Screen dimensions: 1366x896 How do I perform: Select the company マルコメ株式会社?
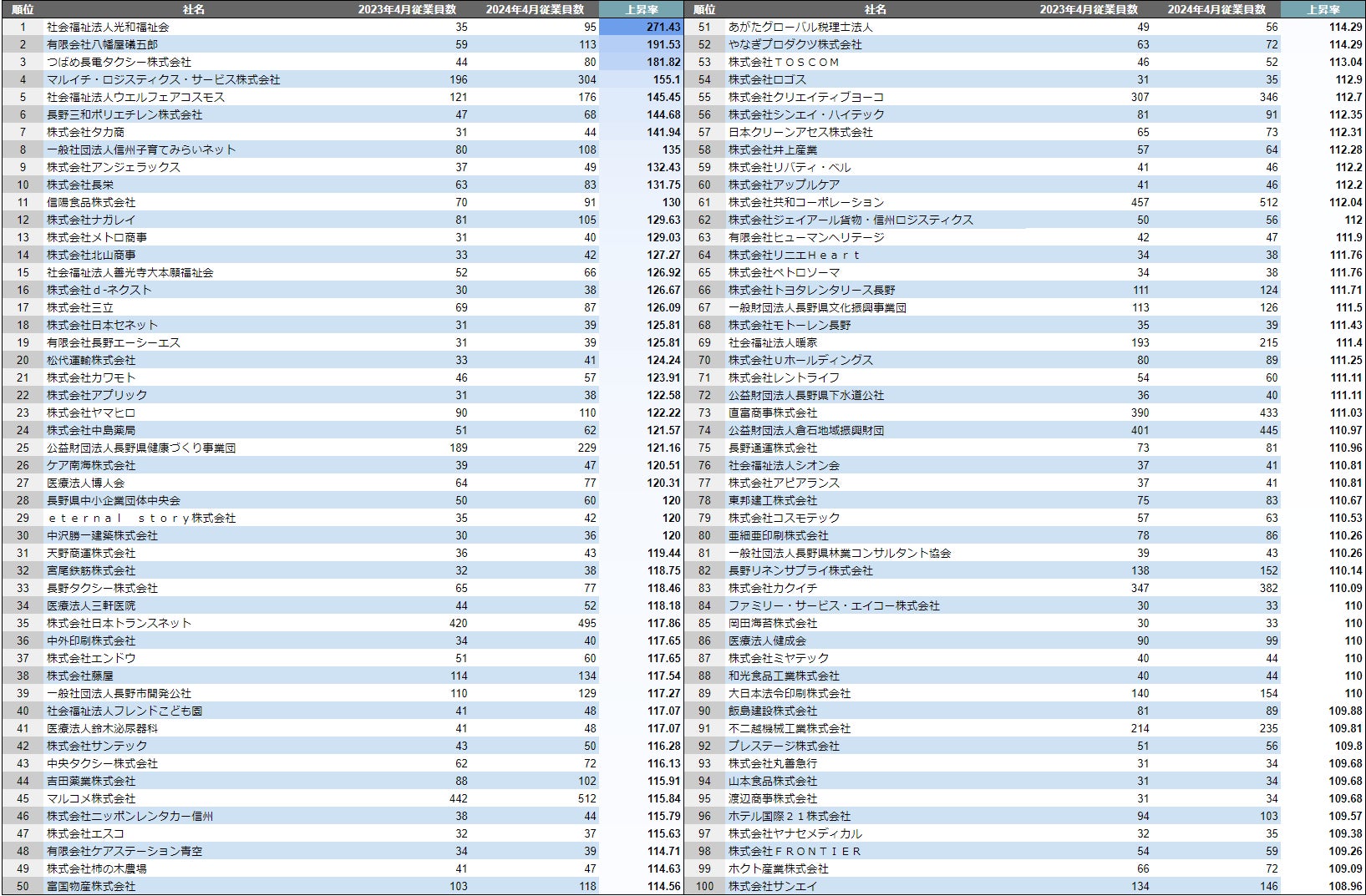pos(91,798)
